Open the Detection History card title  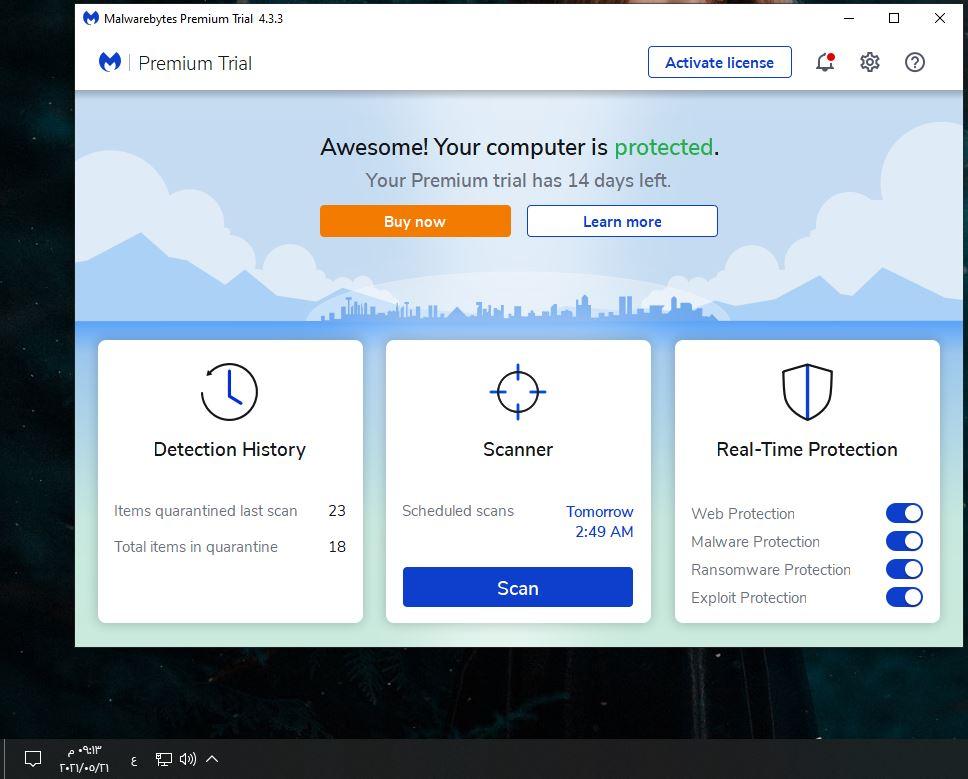click(x=230, y=449)
